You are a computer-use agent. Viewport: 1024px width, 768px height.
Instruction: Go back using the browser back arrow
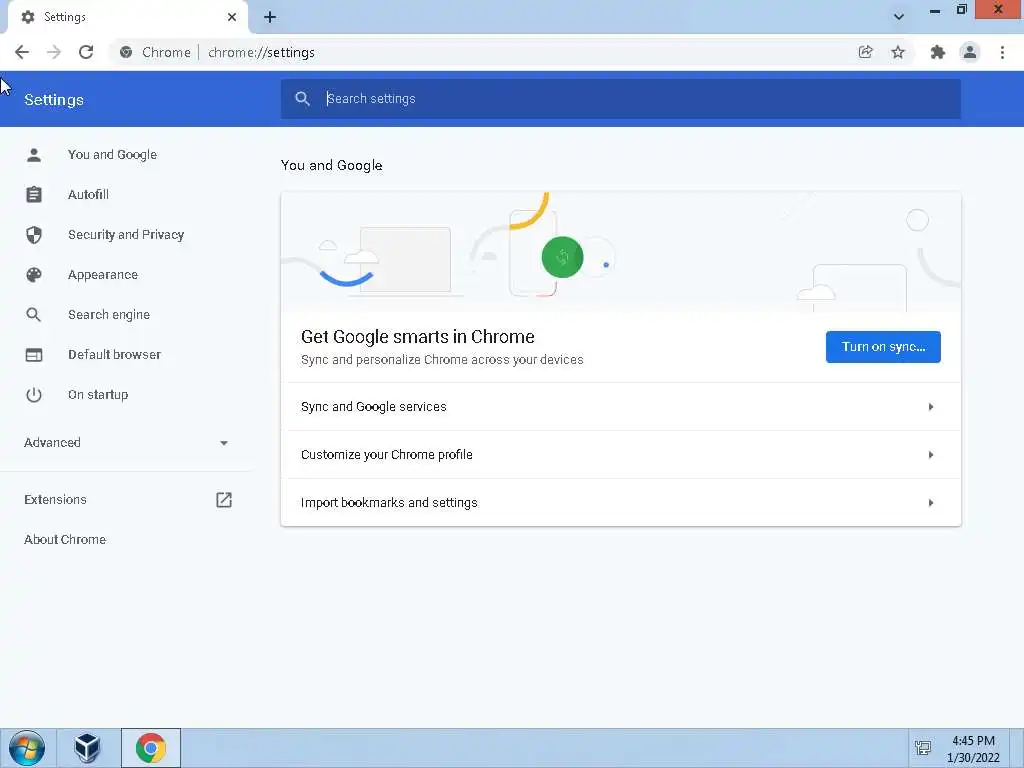coord(22,52)
